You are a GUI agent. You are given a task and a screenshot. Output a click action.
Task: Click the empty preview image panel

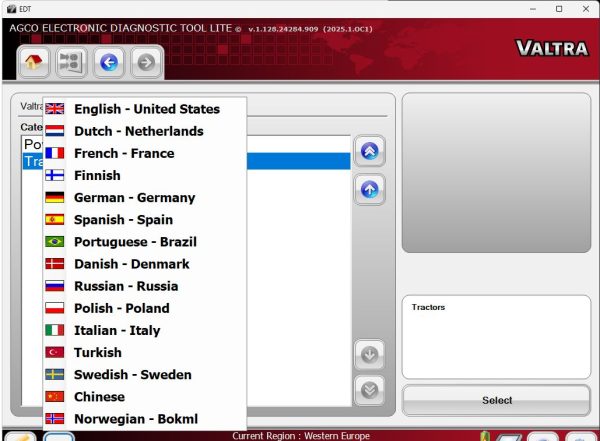tap(496, 173)
